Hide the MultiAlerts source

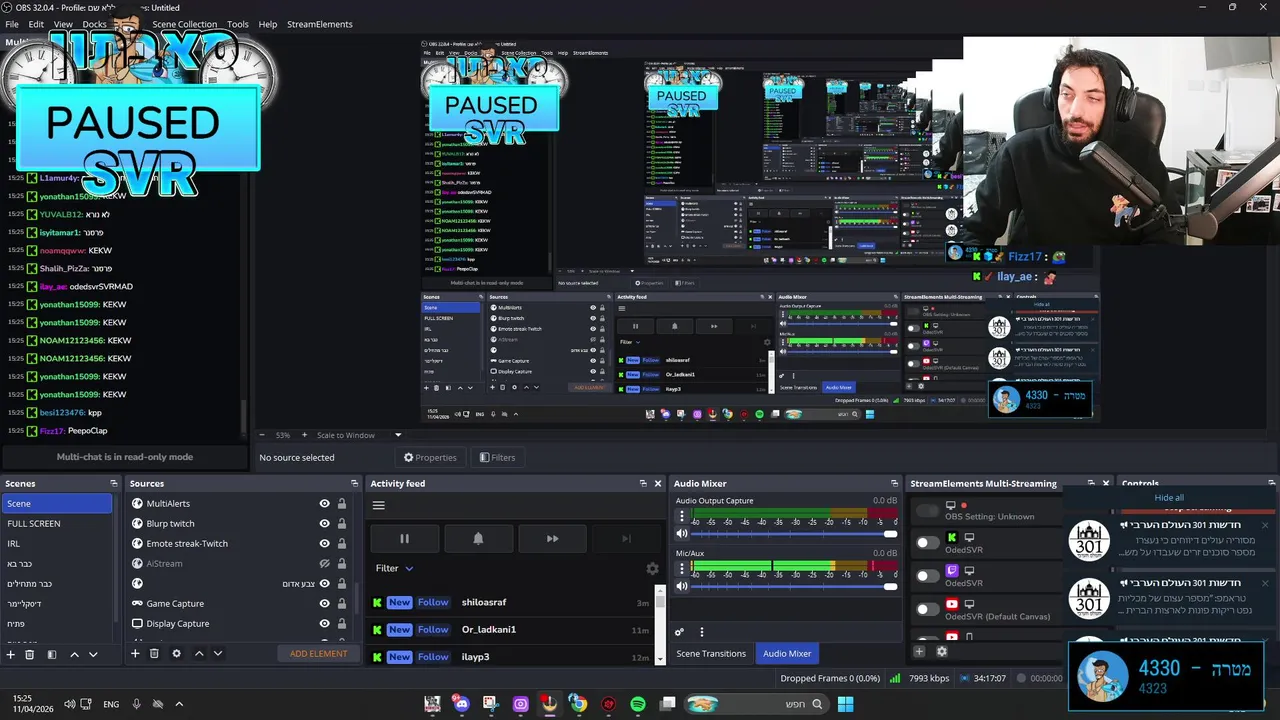point(324,504)
